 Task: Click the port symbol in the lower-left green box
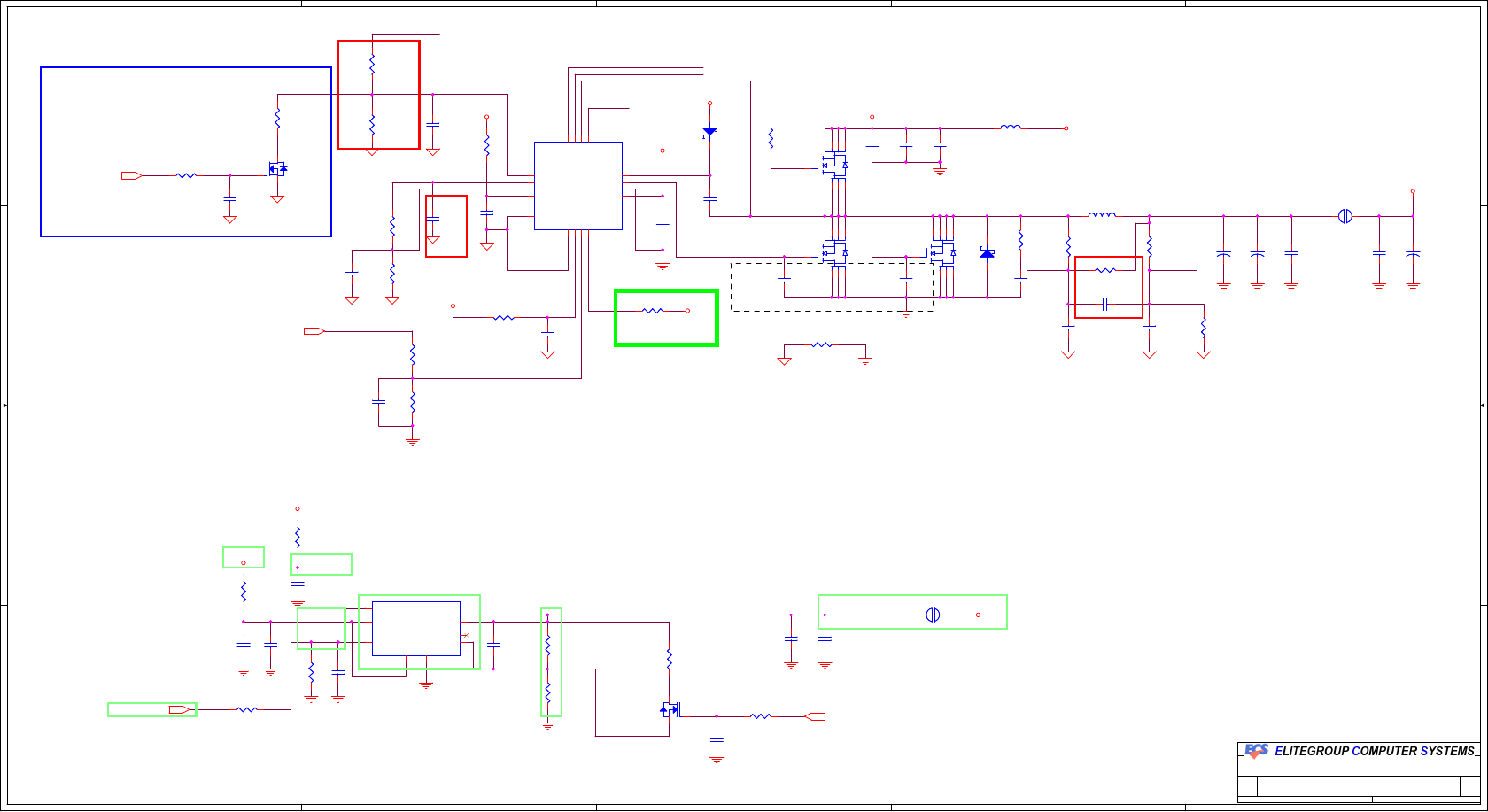(180, 709)
